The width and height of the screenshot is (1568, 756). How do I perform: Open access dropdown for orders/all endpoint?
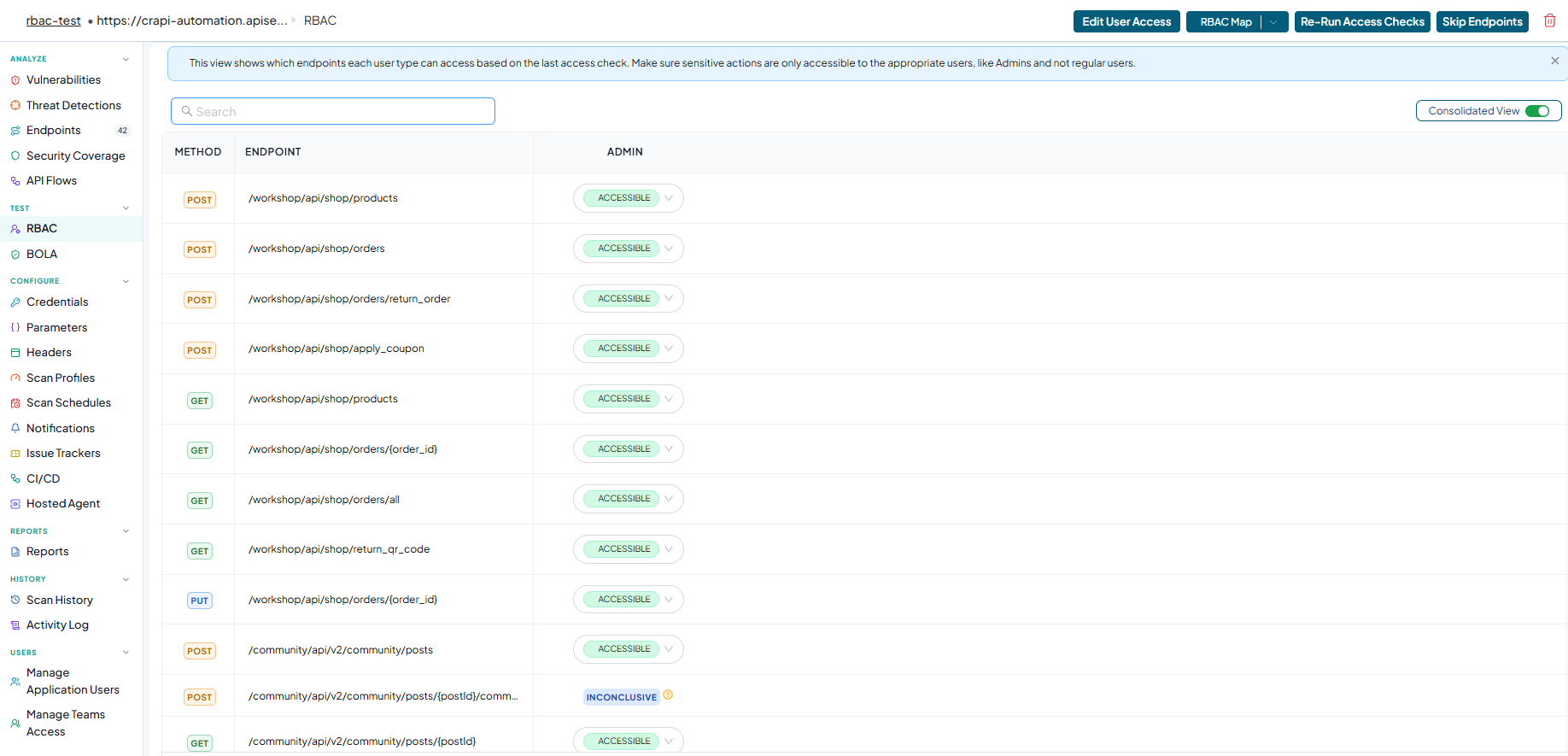tap(629, 499)
